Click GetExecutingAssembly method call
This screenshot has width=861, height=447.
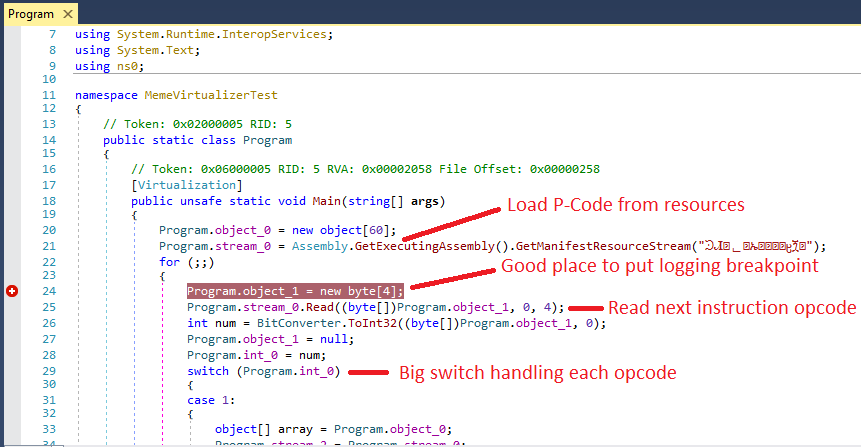pyautogui.click(x=438, y=246)
